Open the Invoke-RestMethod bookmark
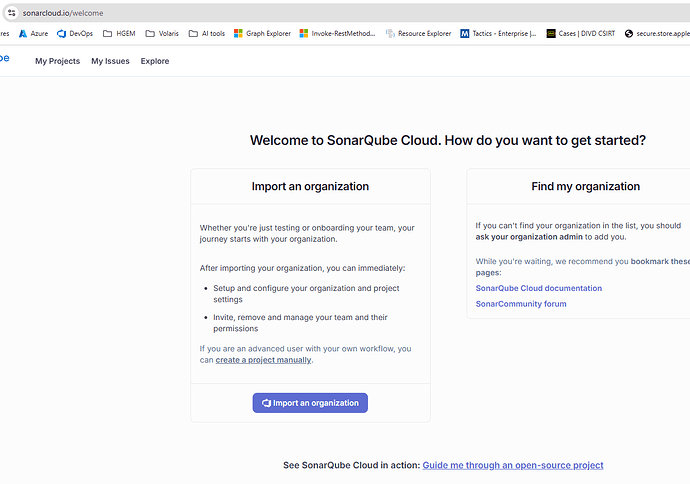Viewport: 690px width, 484px height. tap(337, 33)
